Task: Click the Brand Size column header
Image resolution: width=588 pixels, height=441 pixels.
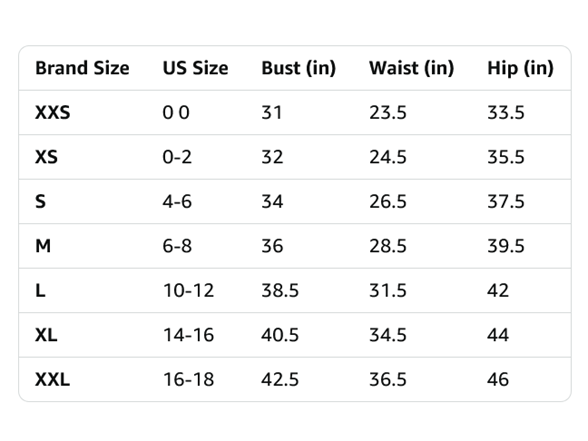Action: click(x=82, y=68)
